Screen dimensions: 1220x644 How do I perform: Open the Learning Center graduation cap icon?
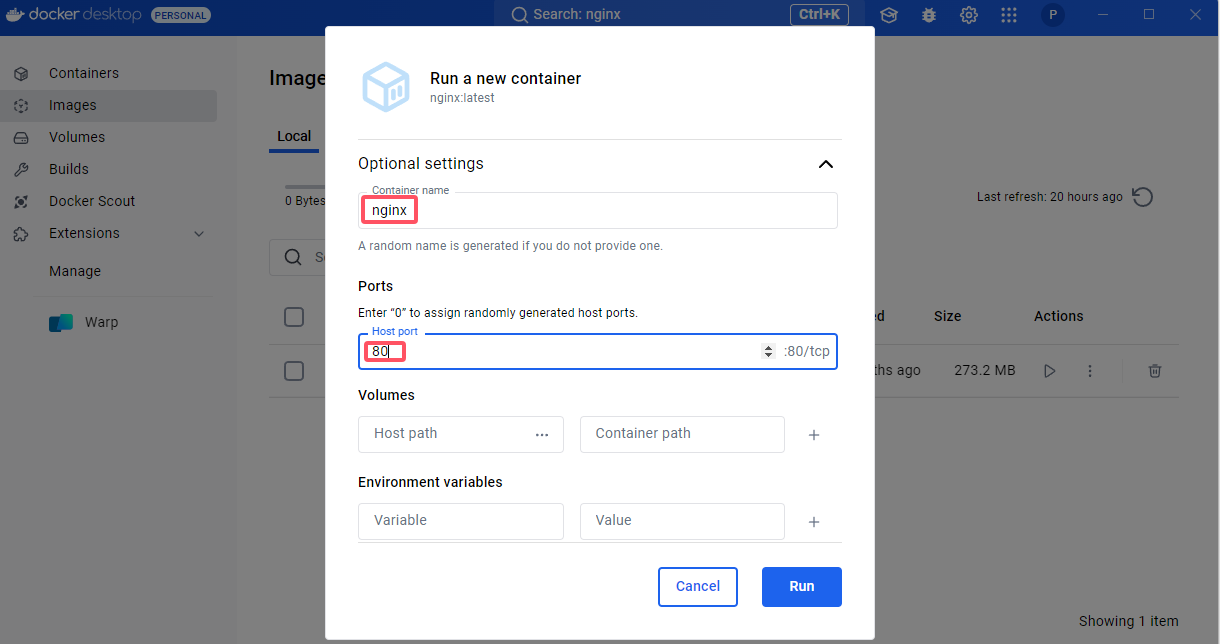click(888, 15)
